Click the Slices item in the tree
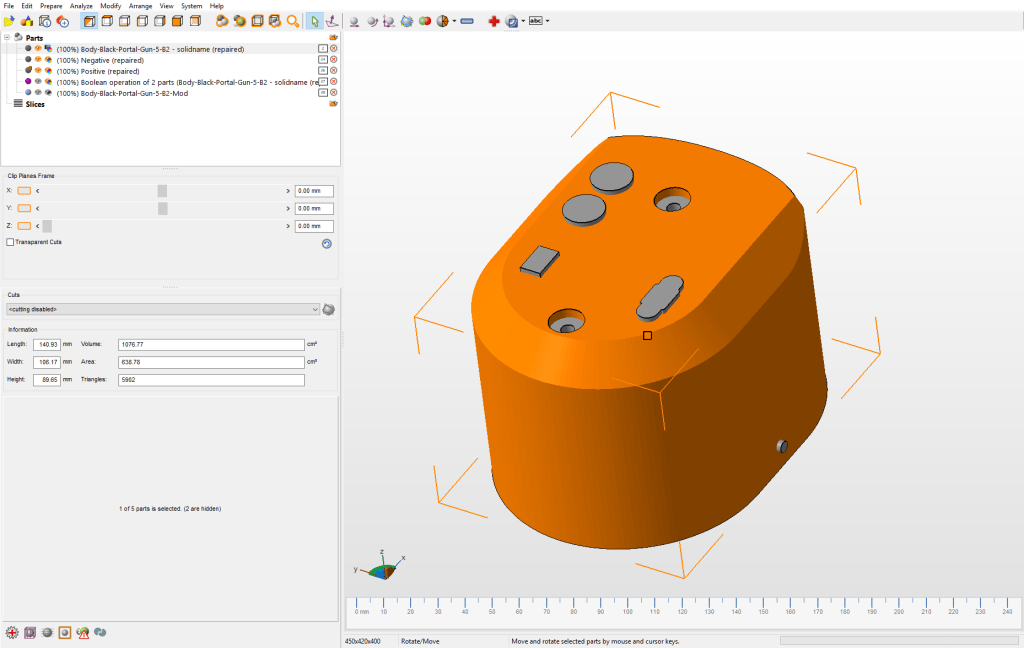Screen dimensions: 1024x648 35,104
